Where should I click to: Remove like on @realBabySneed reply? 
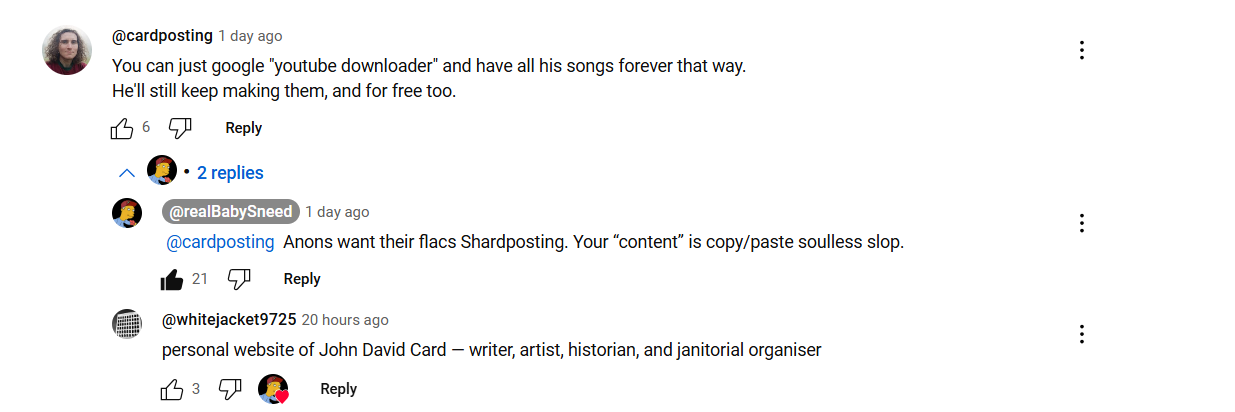pyautogui.click(x=172, y=279)
